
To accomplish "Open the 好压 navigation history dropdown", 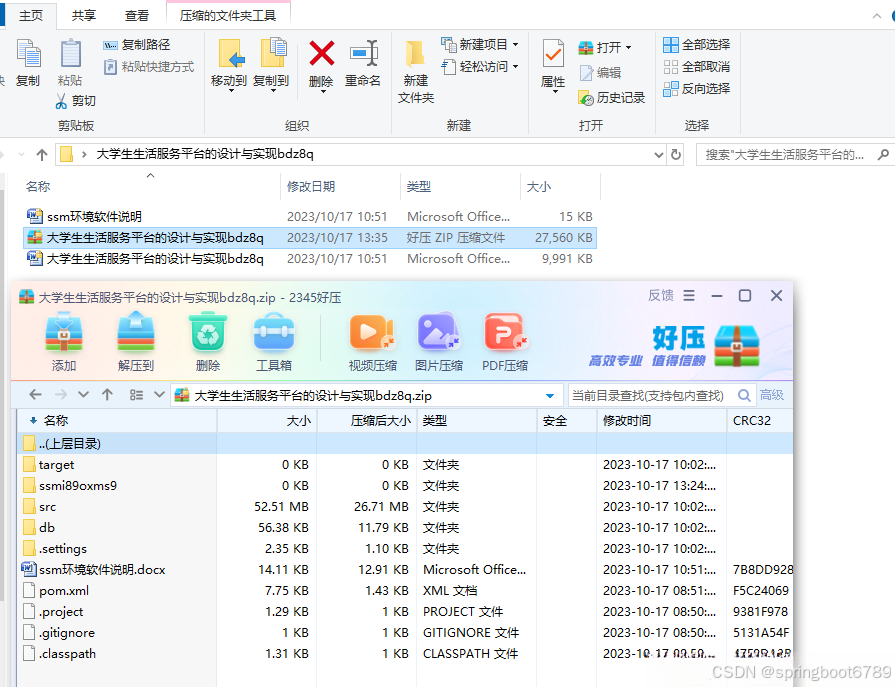I will click(x=83, y=395).
